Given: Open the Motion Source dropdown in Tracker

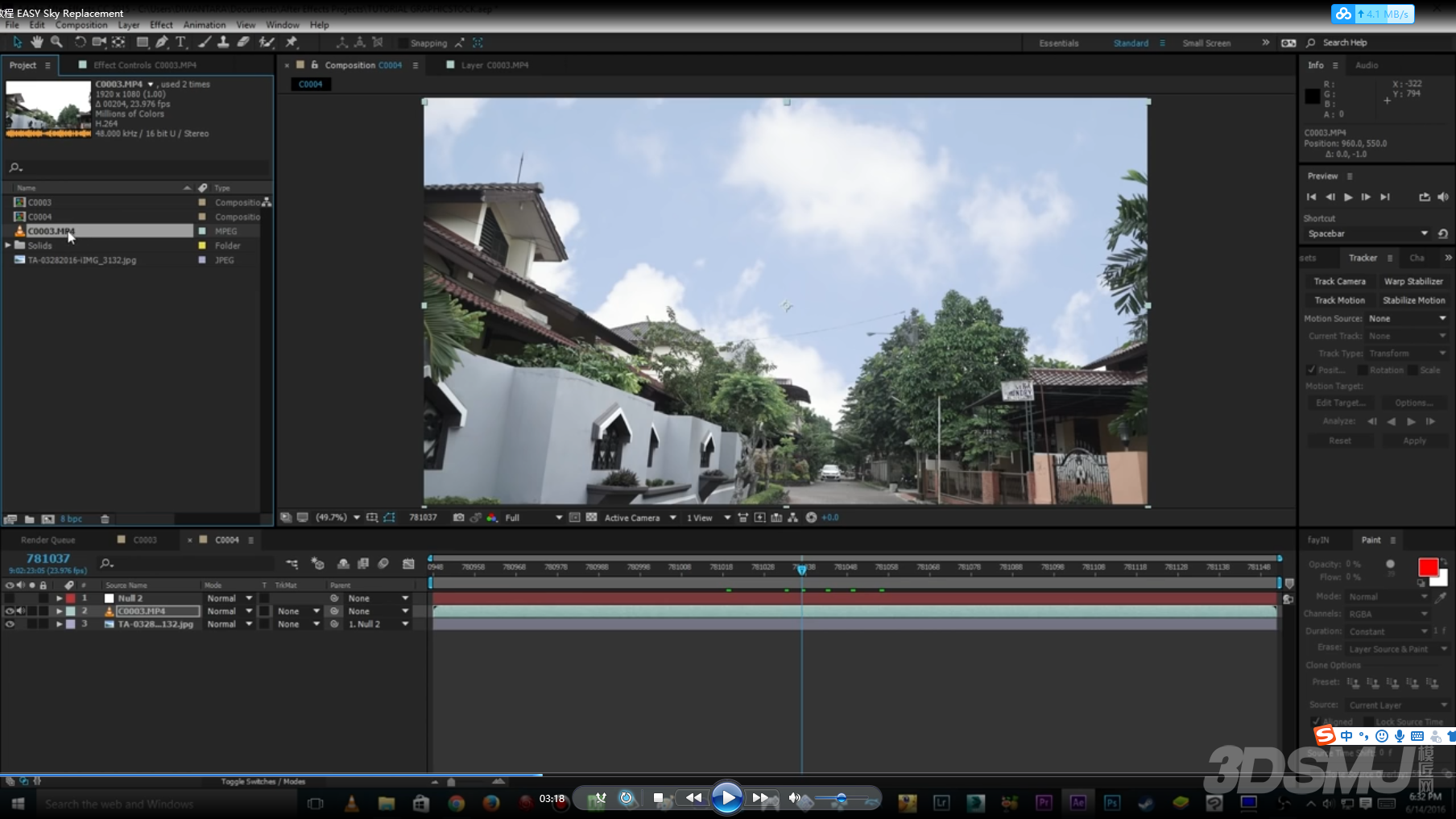Looking at the screenshot, I should click(x=1408, y=319).
